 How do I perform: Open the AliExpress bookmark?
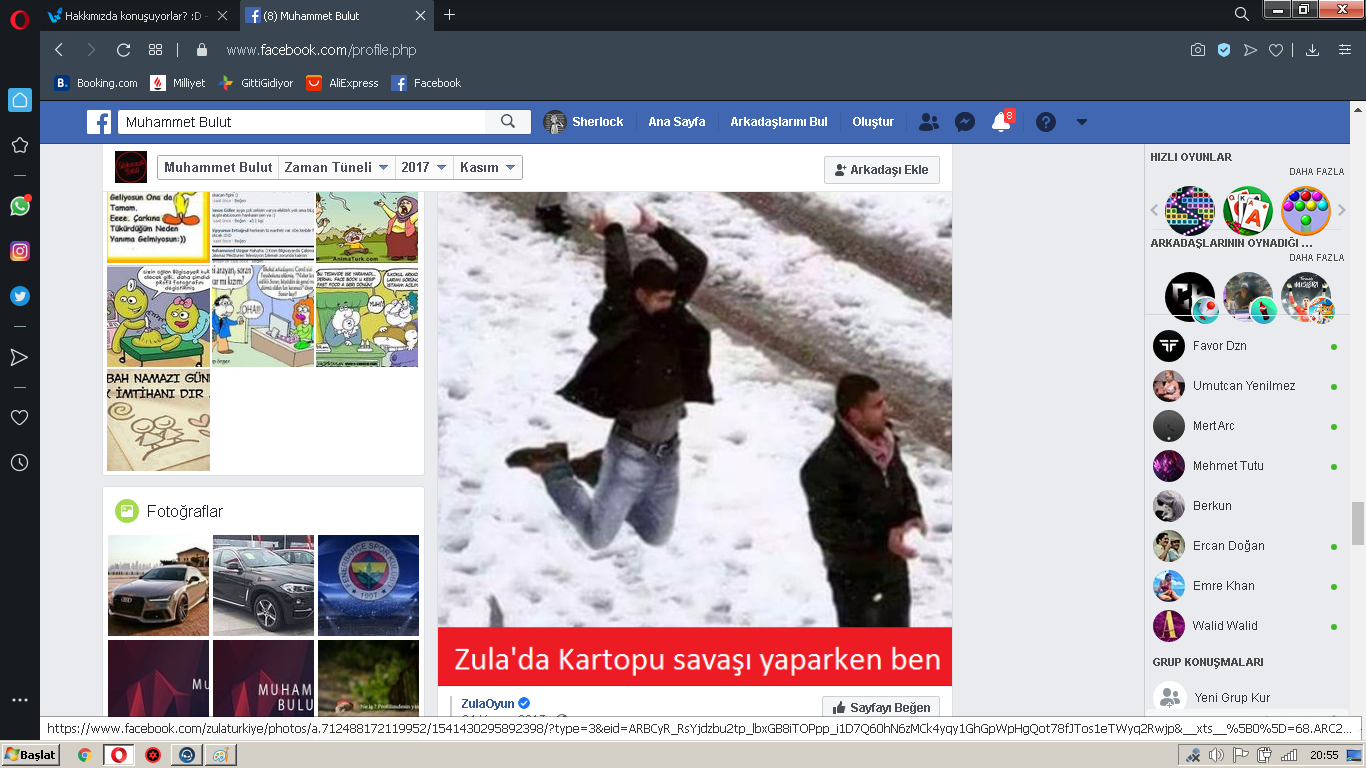click(343, 83)
